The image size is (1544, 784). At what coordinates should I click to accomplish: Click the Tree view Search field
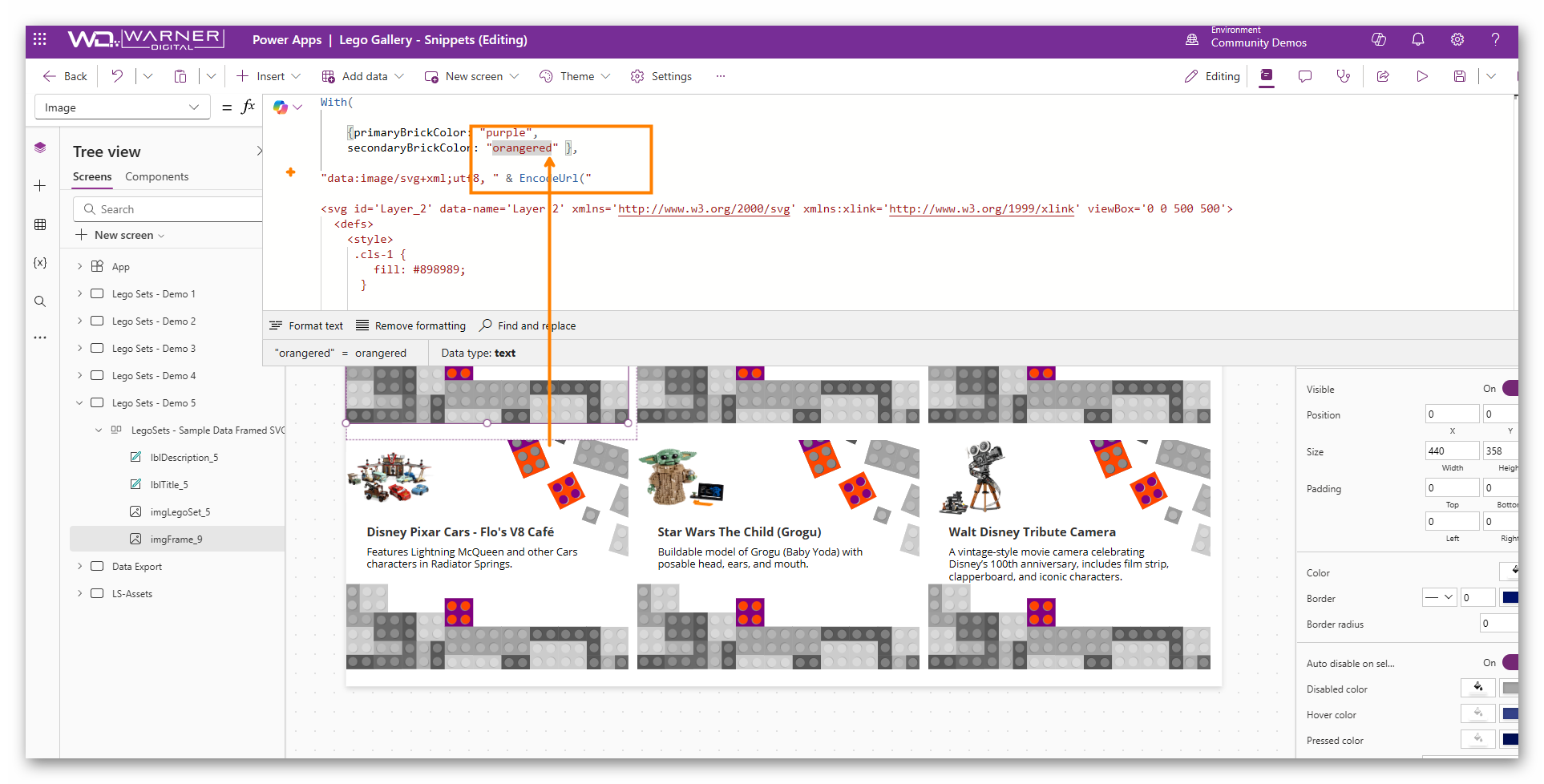pyautogui.click(x=168, y=209)
